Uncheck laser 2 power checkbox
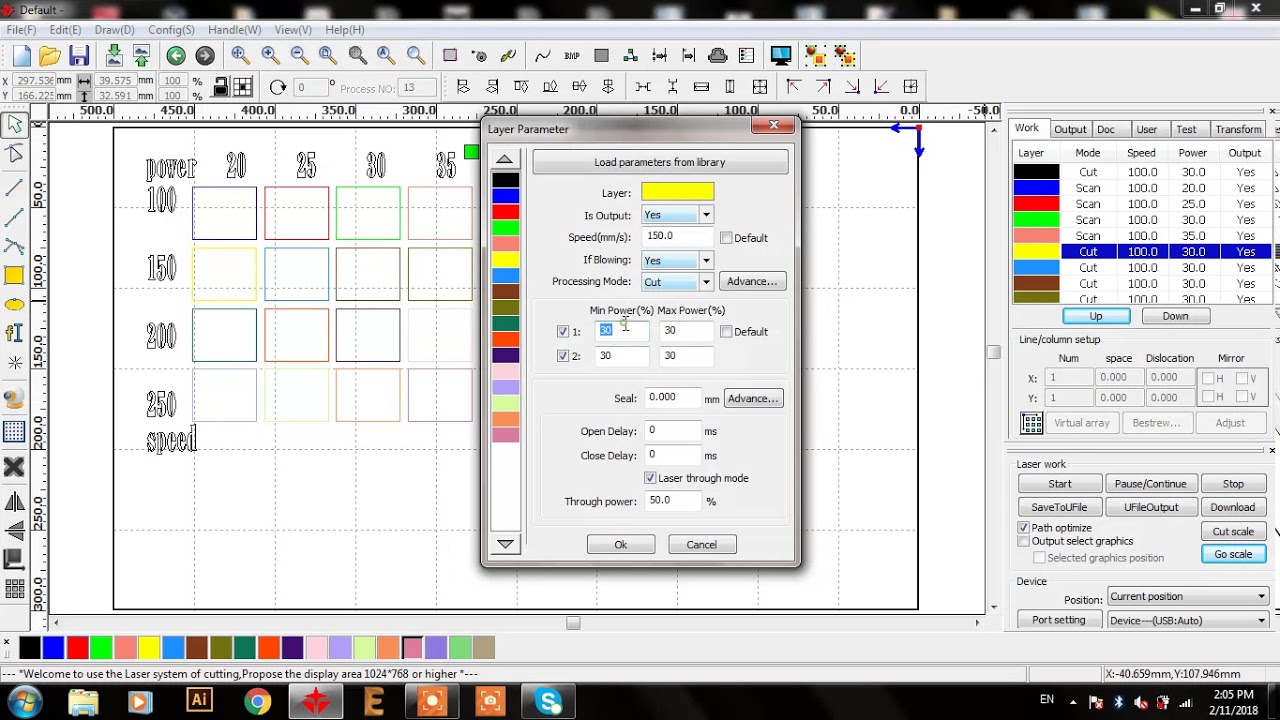 point(562,356)
